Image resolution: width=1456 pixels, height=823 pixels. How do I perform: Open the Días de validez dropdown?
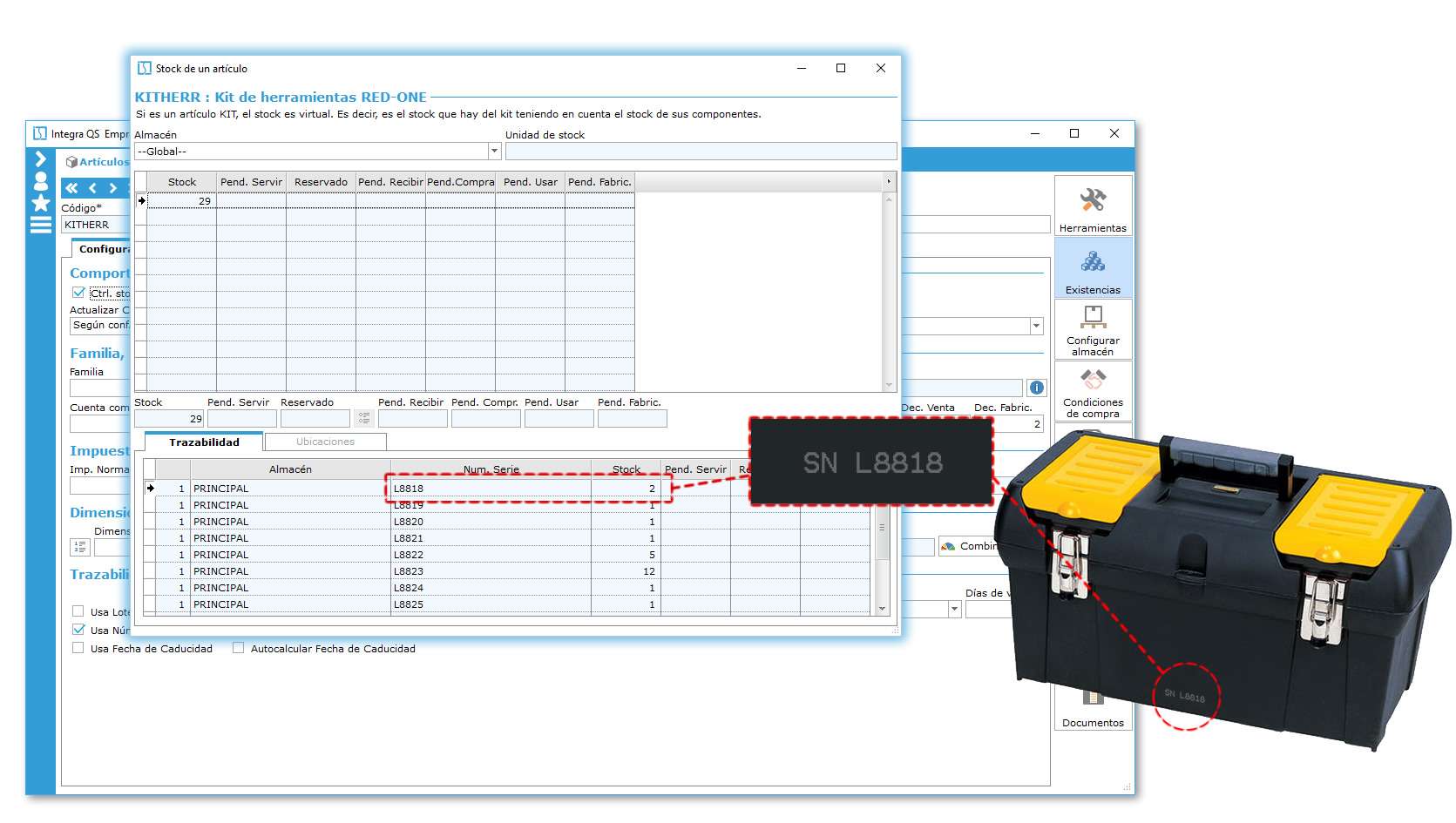(954, 608)
